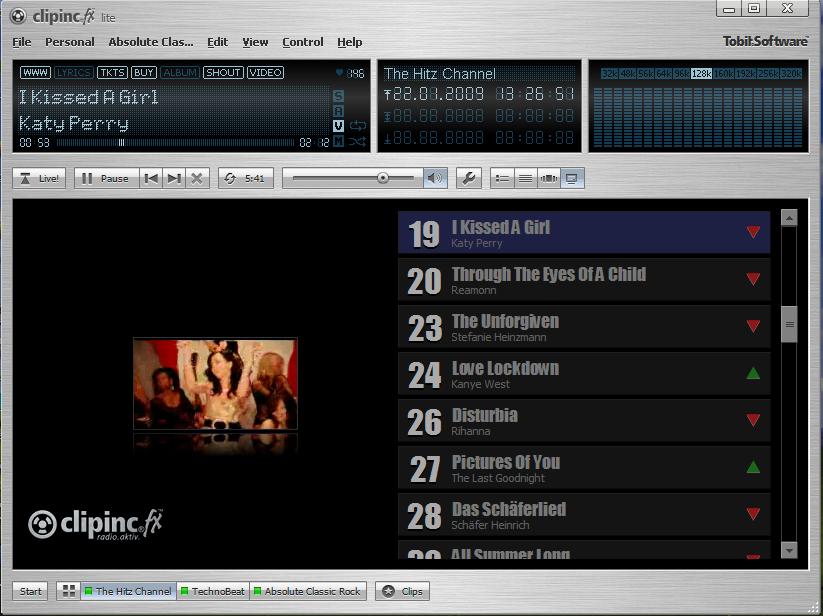Toggle the A indicator in the display
The width and height of the screenshot is (823, 616).
[x=339, y=111]
